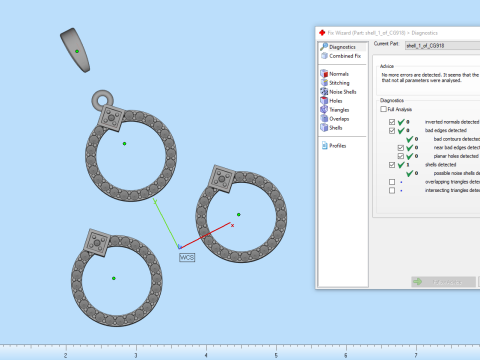Toggle the planar holes detected checkbox

pos(401,156)
